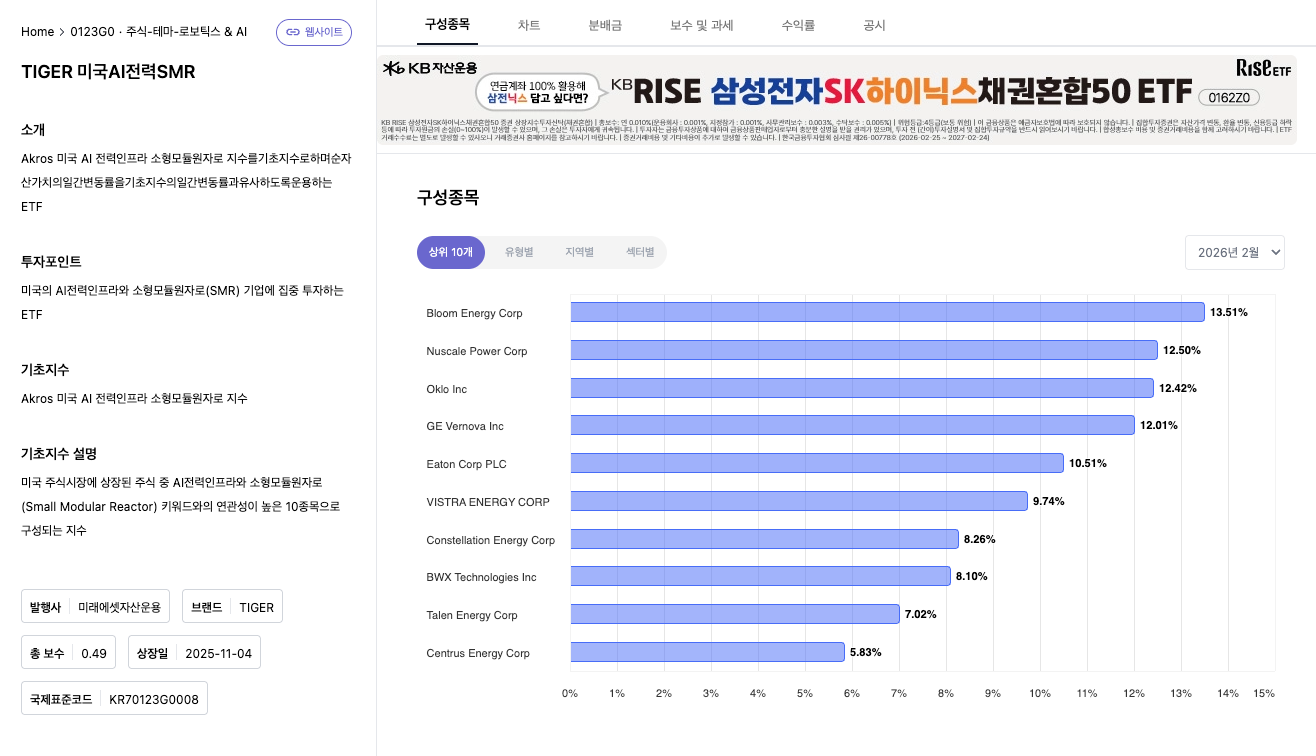Click the 8.10% value
1316x756 pixels.
(972, 576)
